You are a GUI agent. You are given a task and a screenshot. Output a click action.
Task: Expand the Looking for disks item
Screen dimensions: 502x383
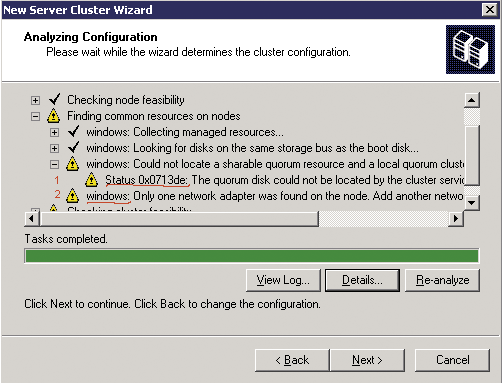(54, 148)
